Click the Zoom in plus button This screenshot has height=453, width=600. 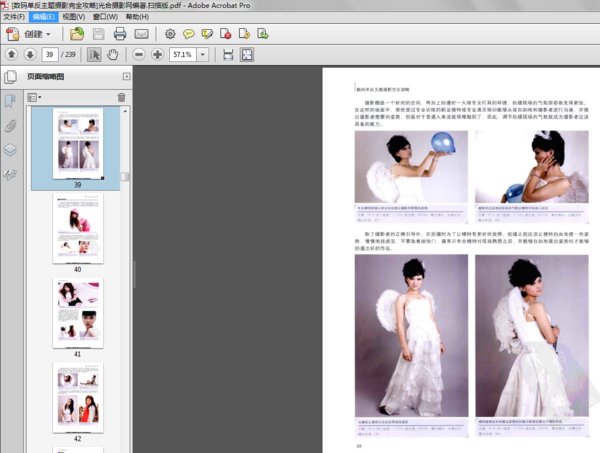[157, 54]
